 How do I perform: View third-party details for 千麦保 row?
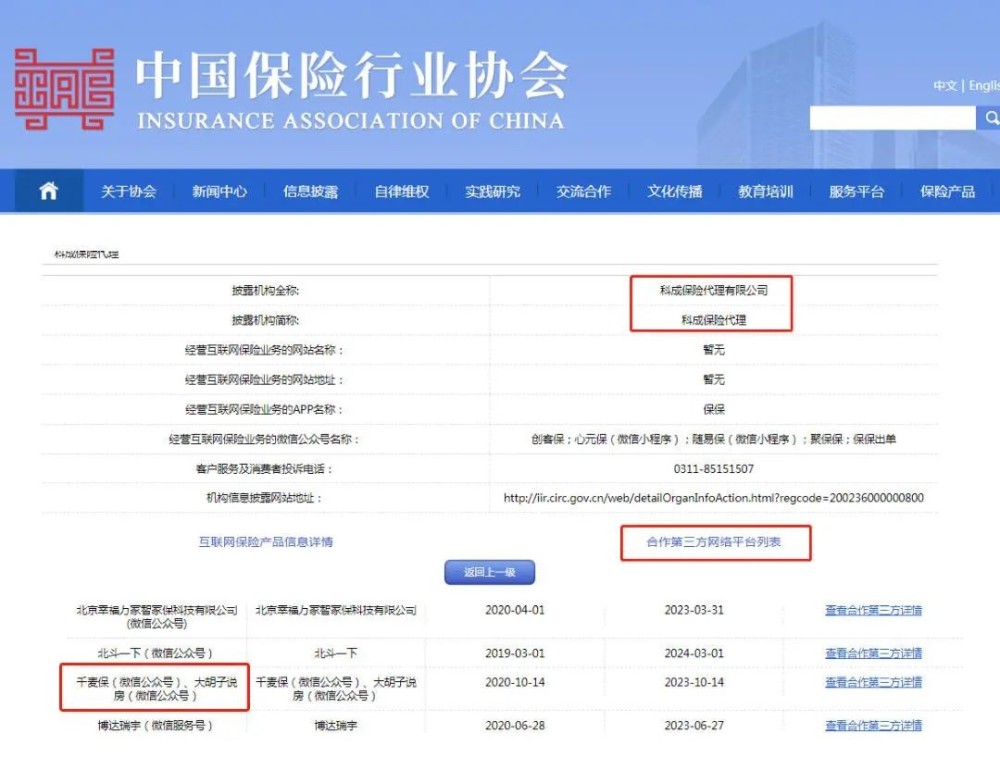tap(873, 682)
